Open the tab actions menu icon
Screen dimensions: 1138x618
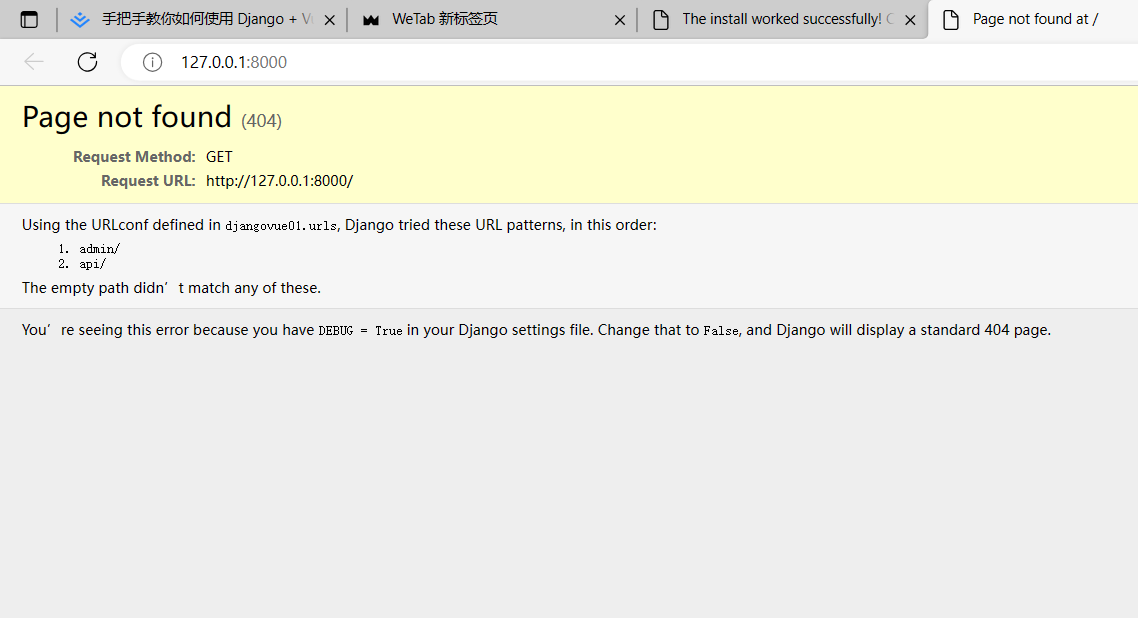pyautogui.click(x=29, y=19)
